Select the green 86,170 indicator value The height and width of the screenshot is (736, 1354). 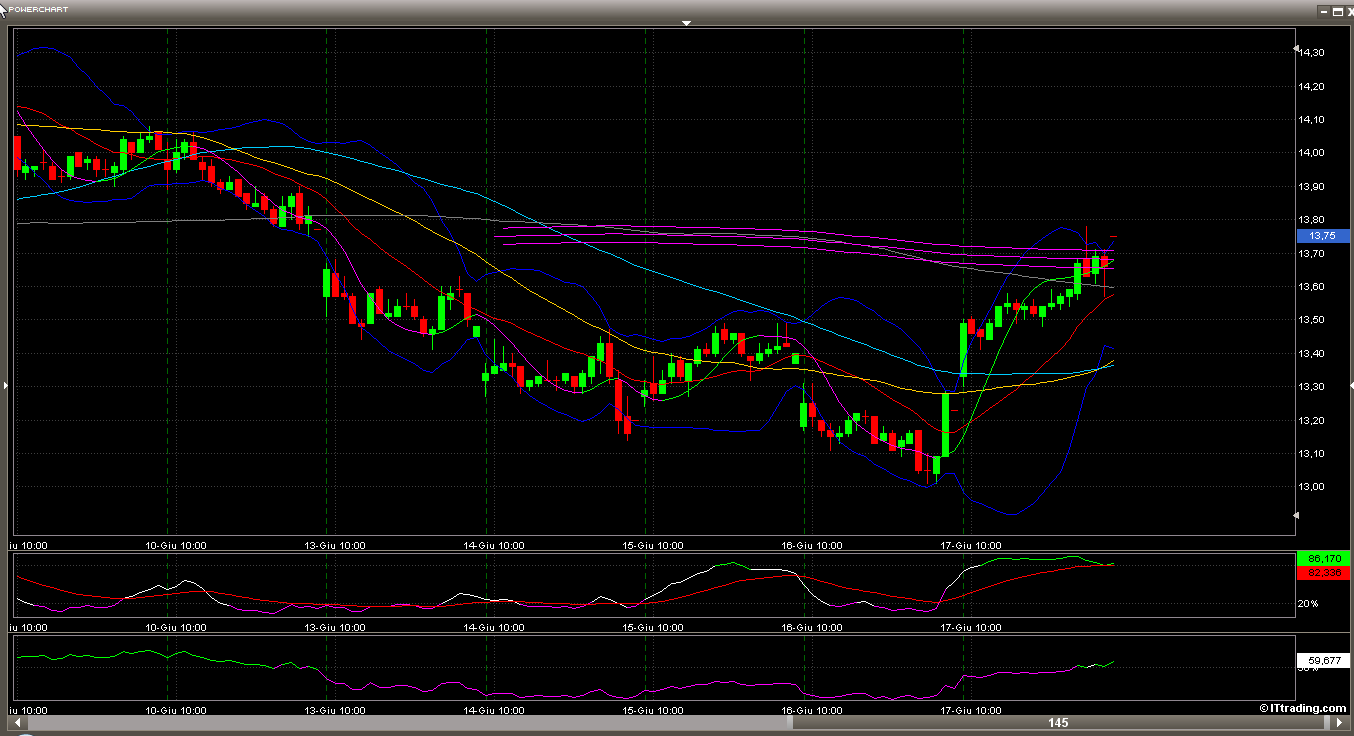point(1322,558)
